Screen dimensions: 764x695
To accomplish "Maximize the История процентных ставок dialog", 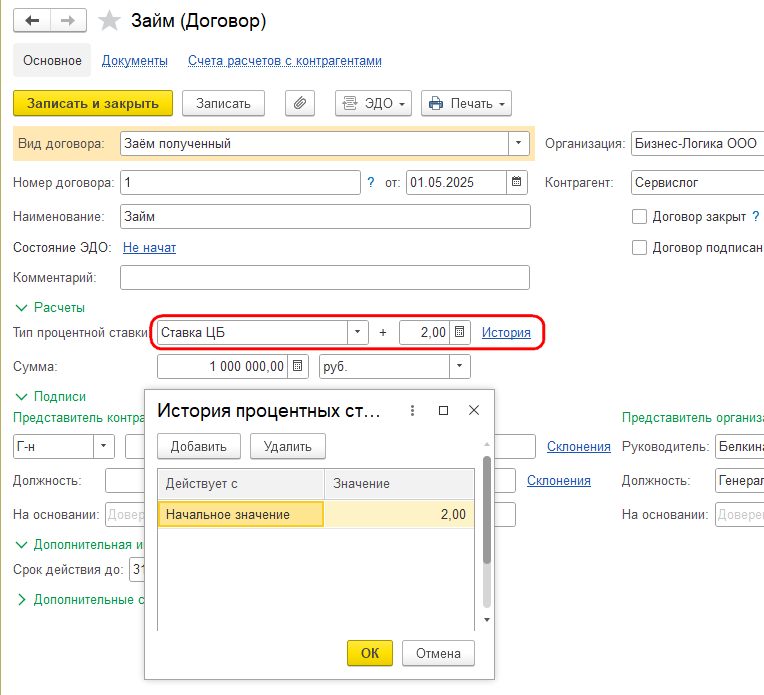I will [x=443, y=410].
